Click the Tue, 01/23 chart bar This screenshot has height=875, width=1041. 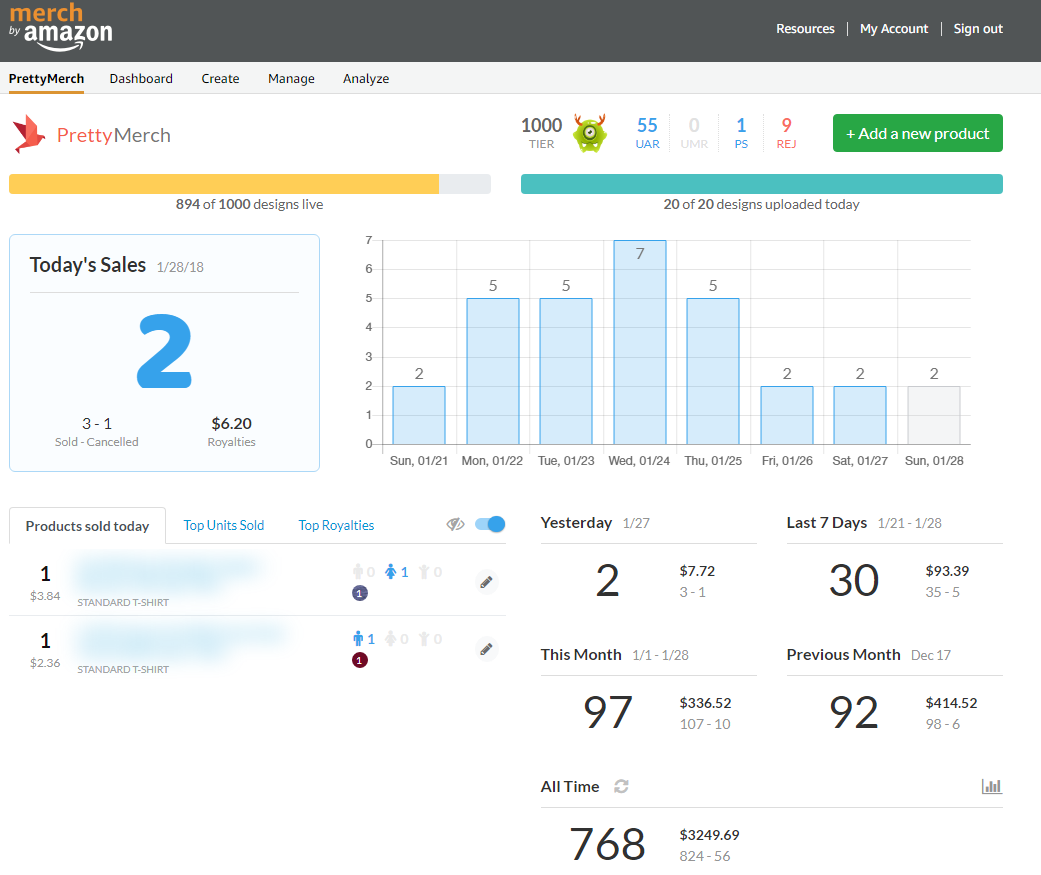[x=566, y=371]
